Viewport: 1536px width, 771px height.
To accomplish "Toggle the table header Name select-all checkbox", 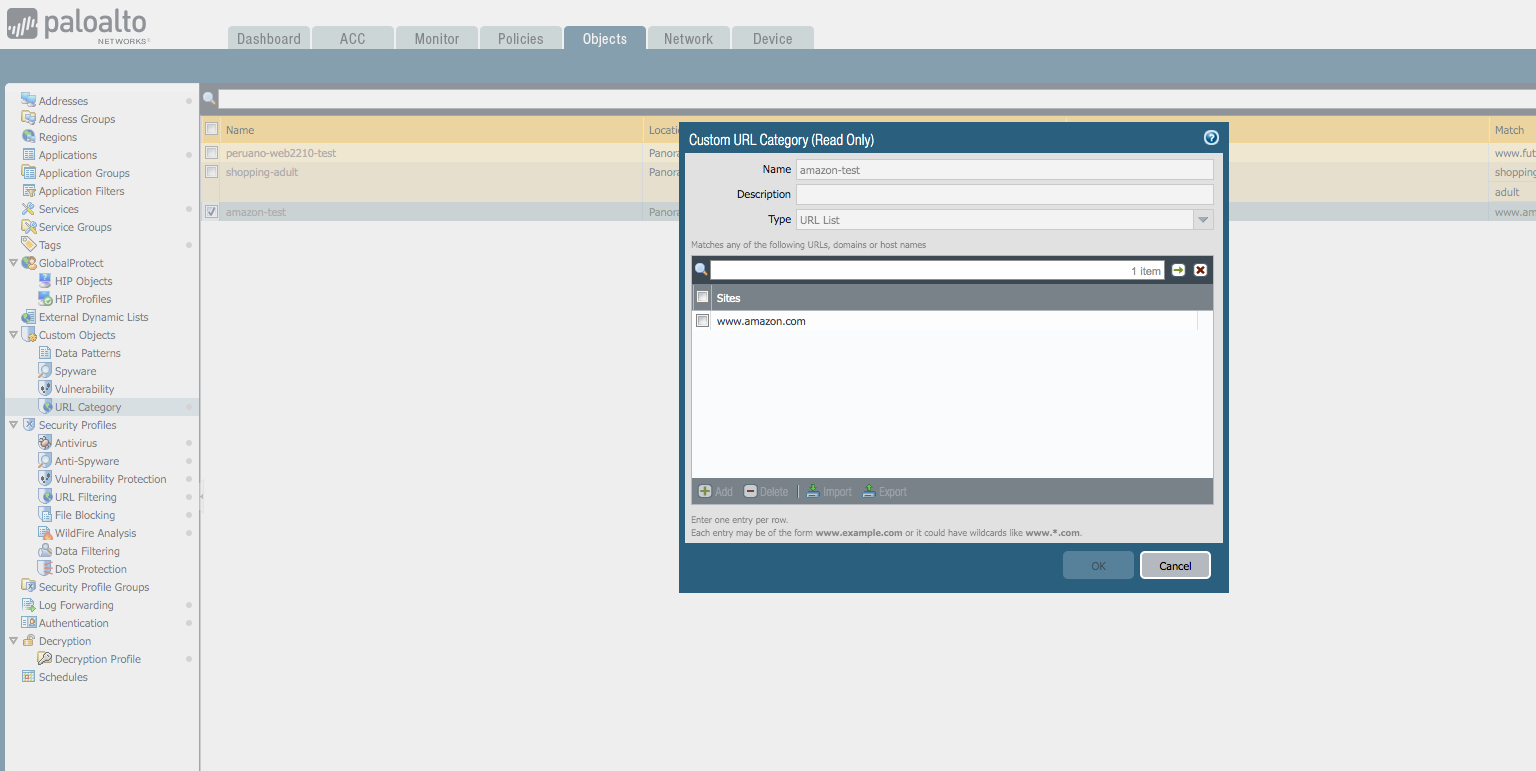I will tap(211, 129).
